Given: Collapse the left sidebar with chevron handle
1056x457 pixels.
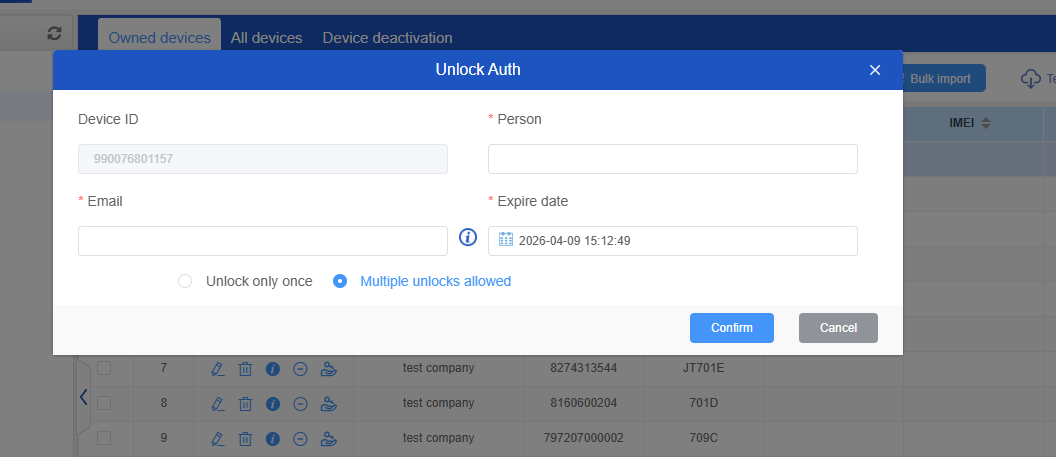Looking at the screenshot, I should (x=83, y=397).
